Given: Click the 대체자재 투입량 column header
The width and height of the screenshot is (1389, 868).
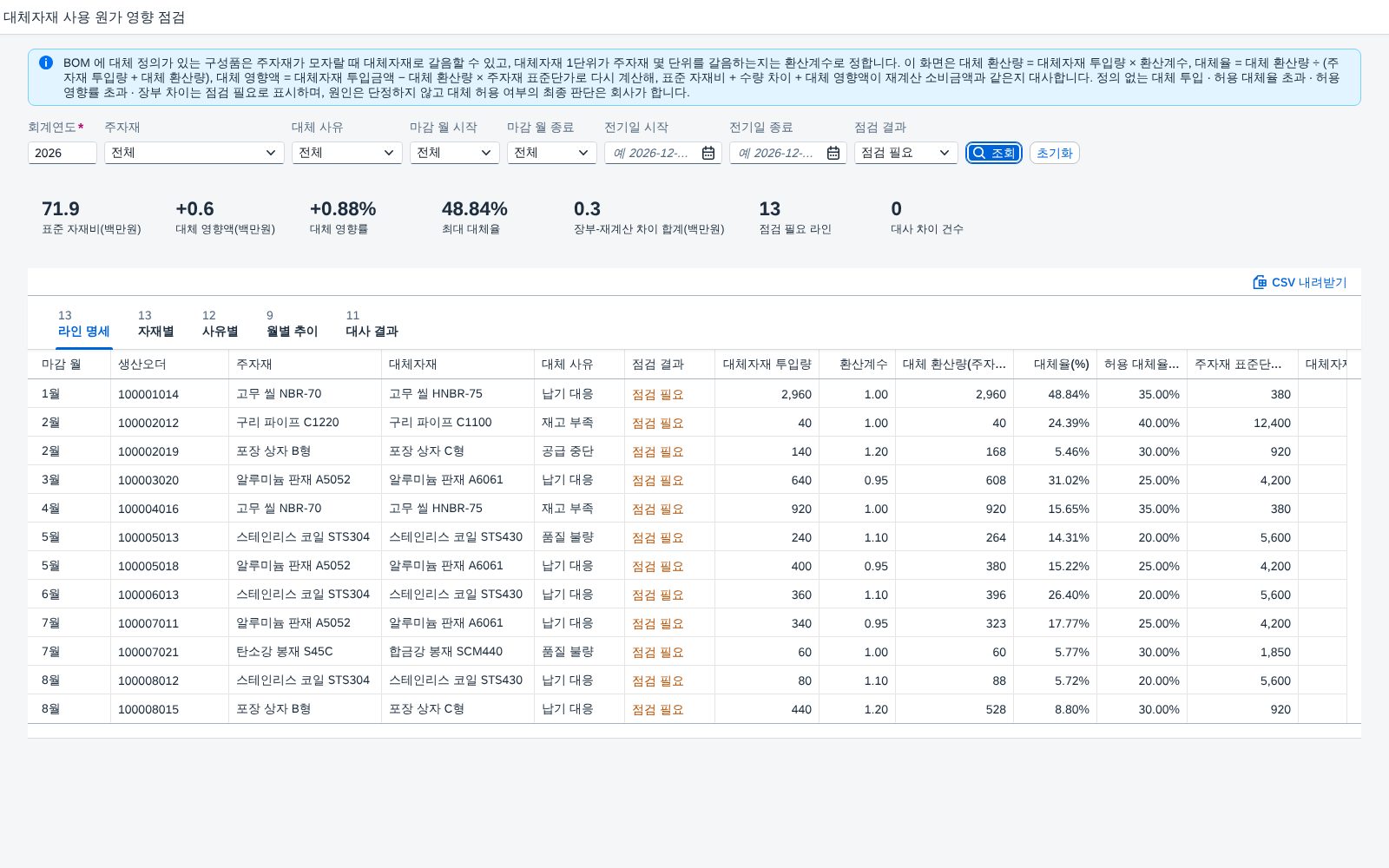Looking at the screenshot, I should [x=767, y=365].
